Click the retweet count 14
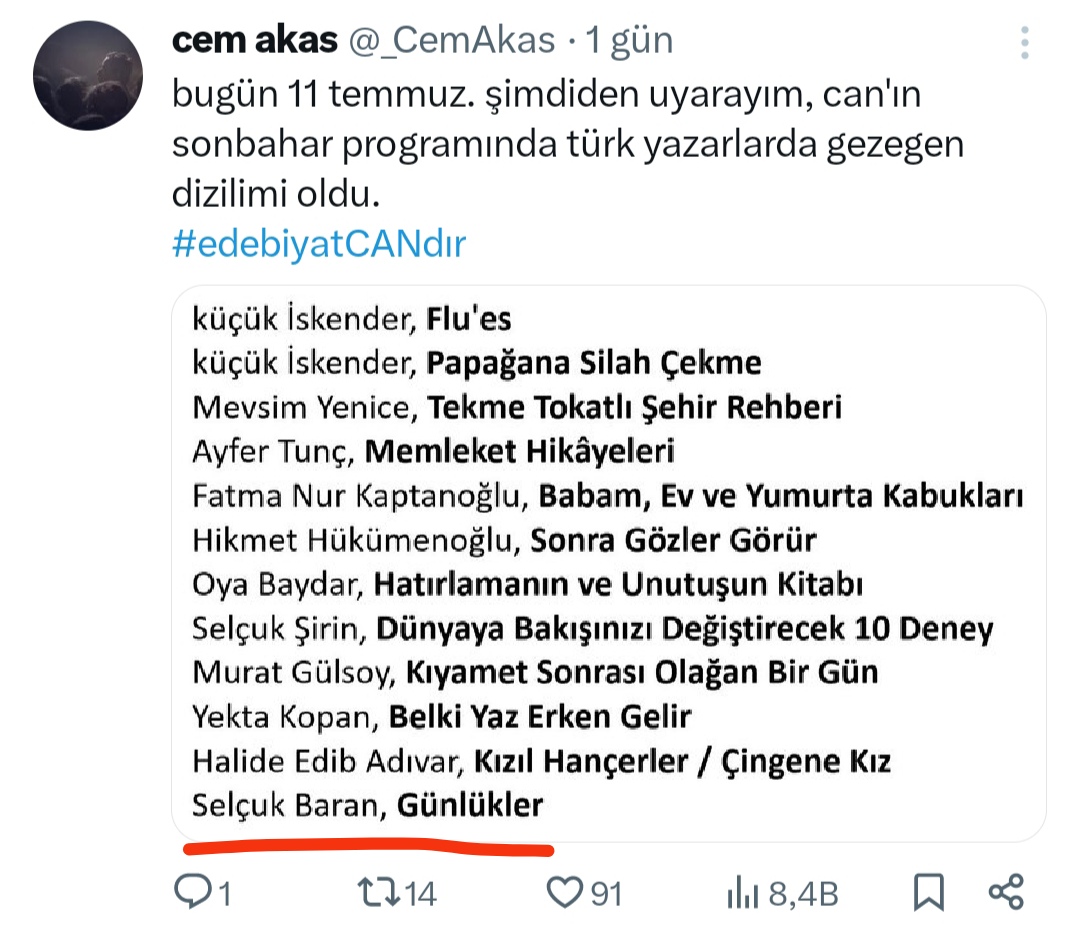 pos(420,894)
